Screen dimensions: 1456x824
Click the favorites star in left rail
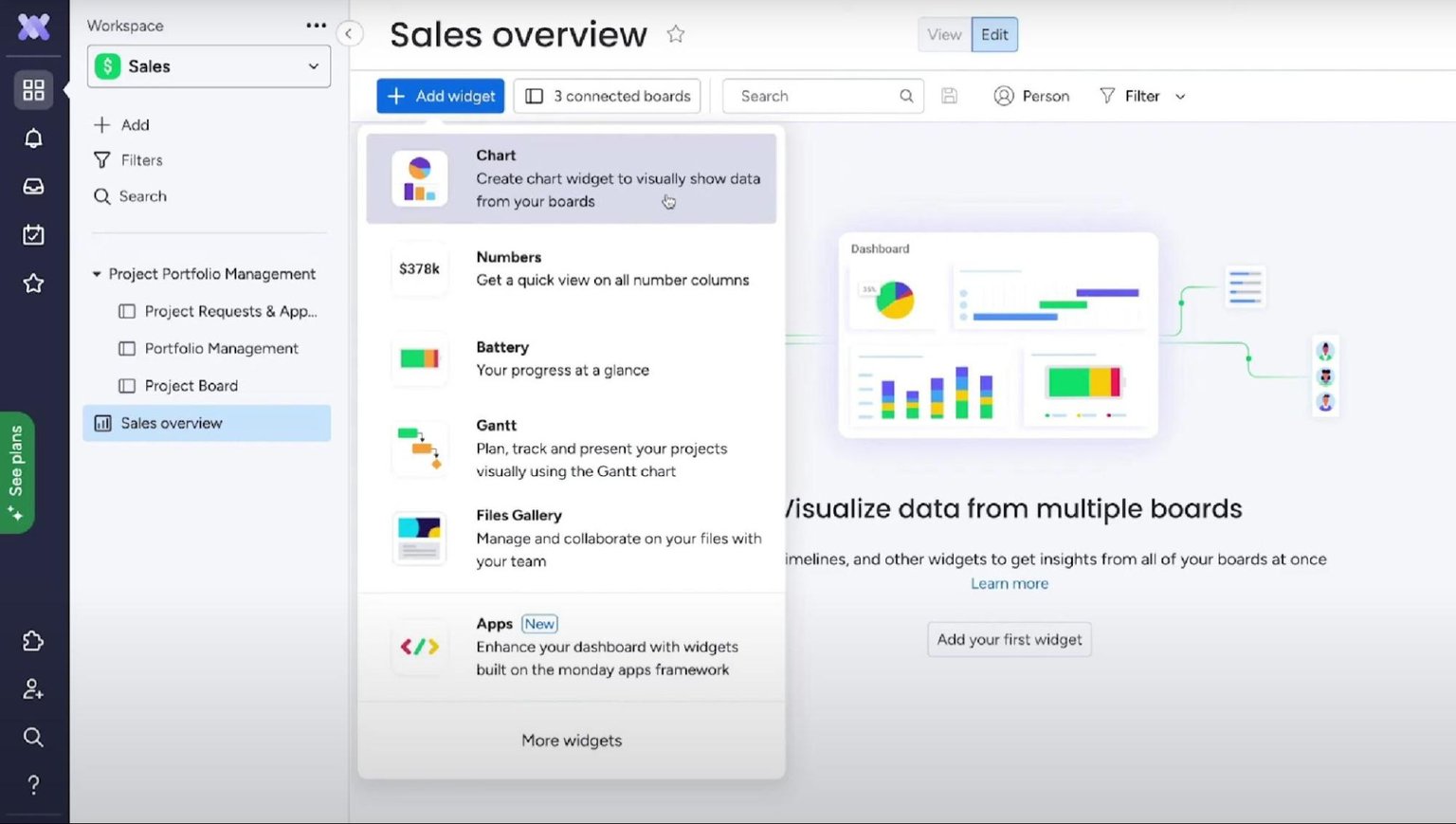tap(33, 283)
